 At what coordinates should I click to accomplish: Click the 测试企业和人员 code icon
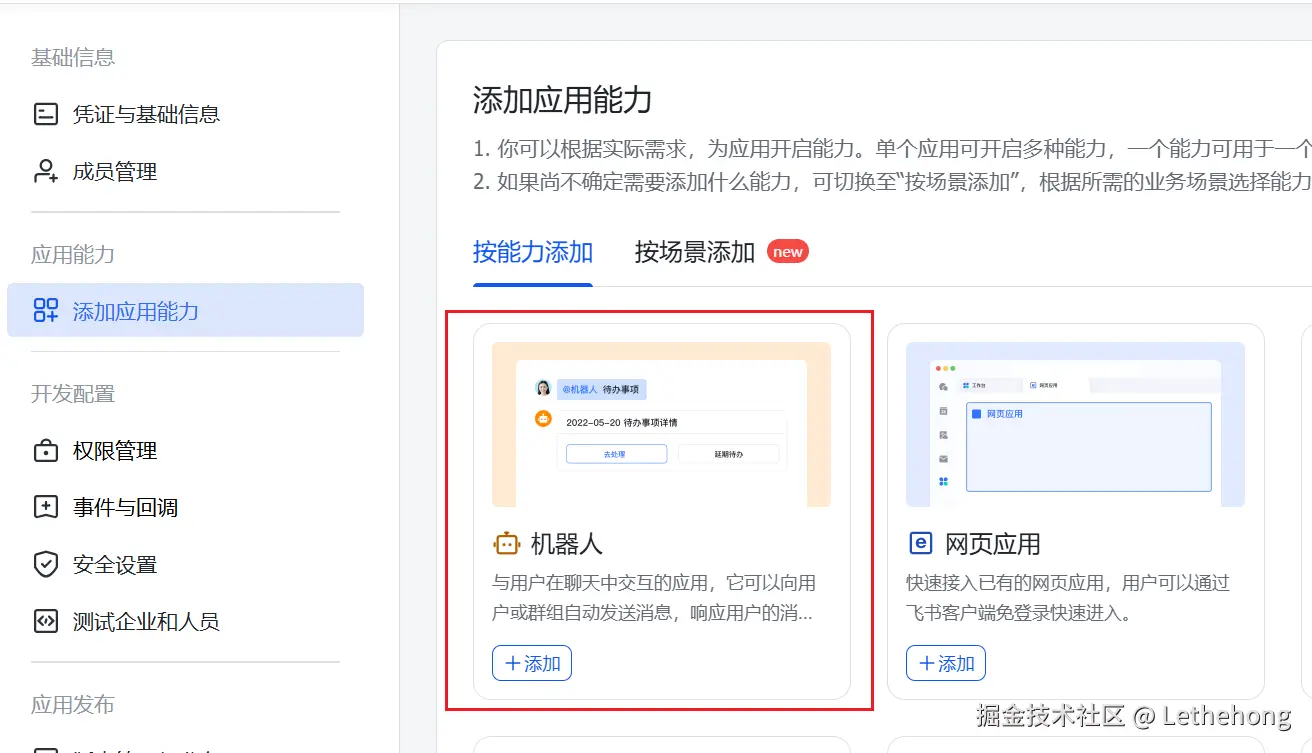tap(46, 621)
